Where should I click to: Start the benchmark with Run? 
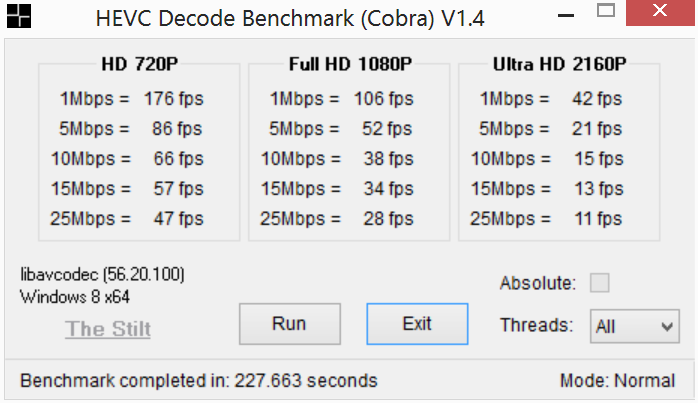(289, 324)
